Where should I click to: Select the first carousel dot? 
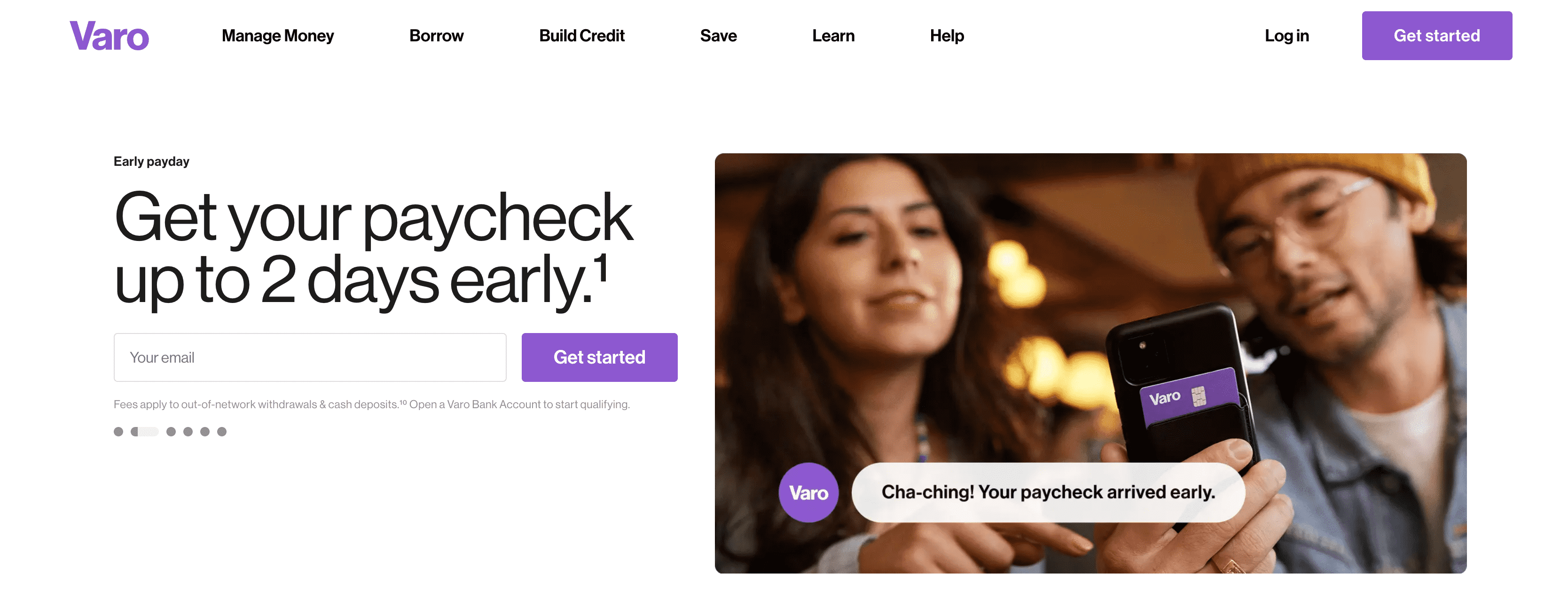(119, 432)
